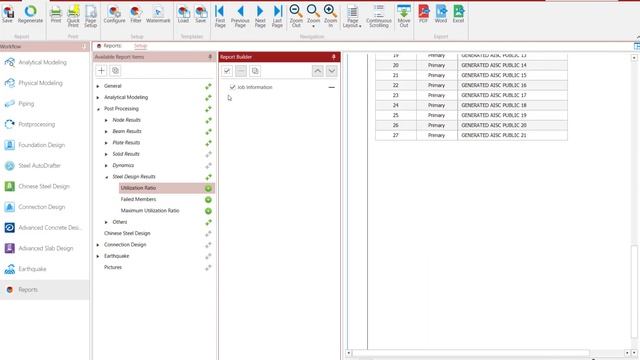Go to the First Page
The image size is (640, 360).
click(220, 16)
